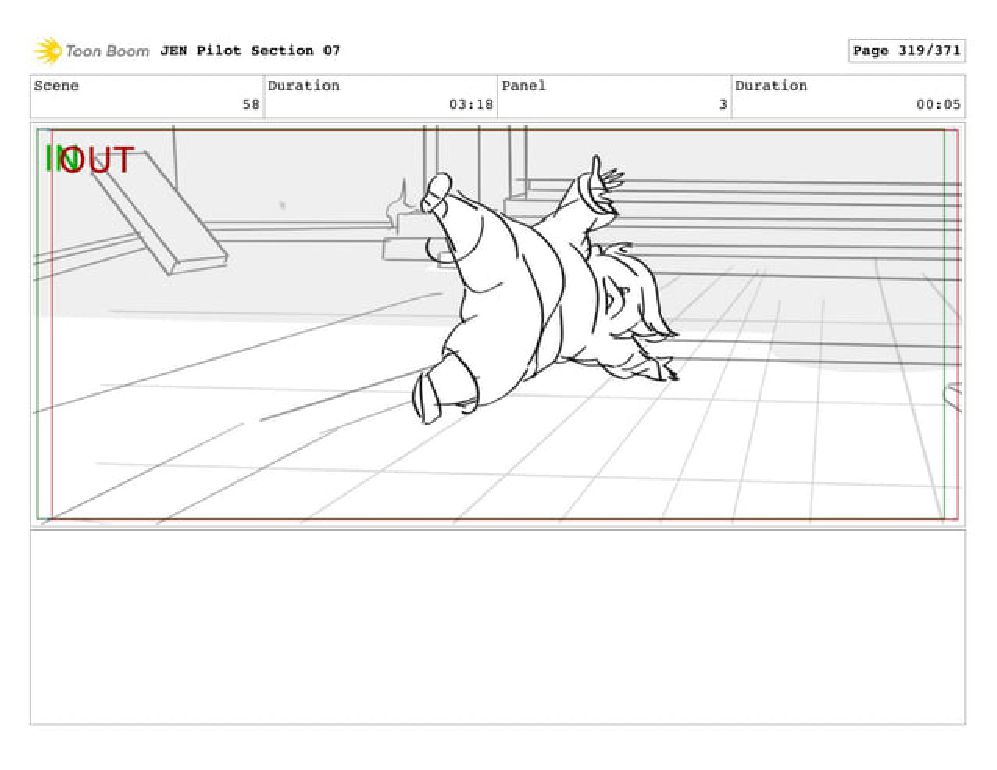The image size is (997, 770).
Task: Click the Toon Boom logo text
Action: pos(107,51)
